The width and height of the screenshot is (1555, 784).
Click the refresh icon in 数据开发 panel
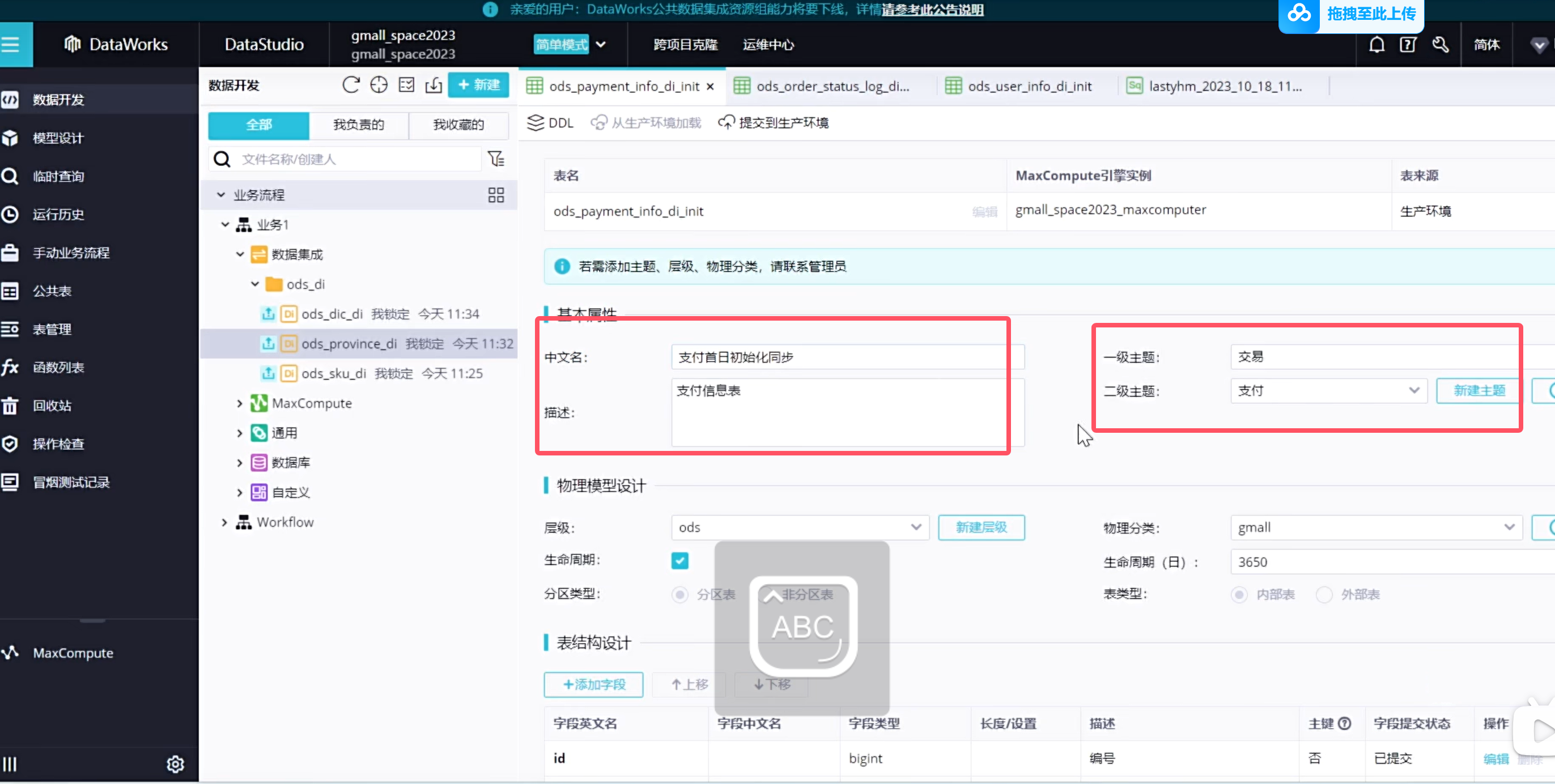(351, 84)
